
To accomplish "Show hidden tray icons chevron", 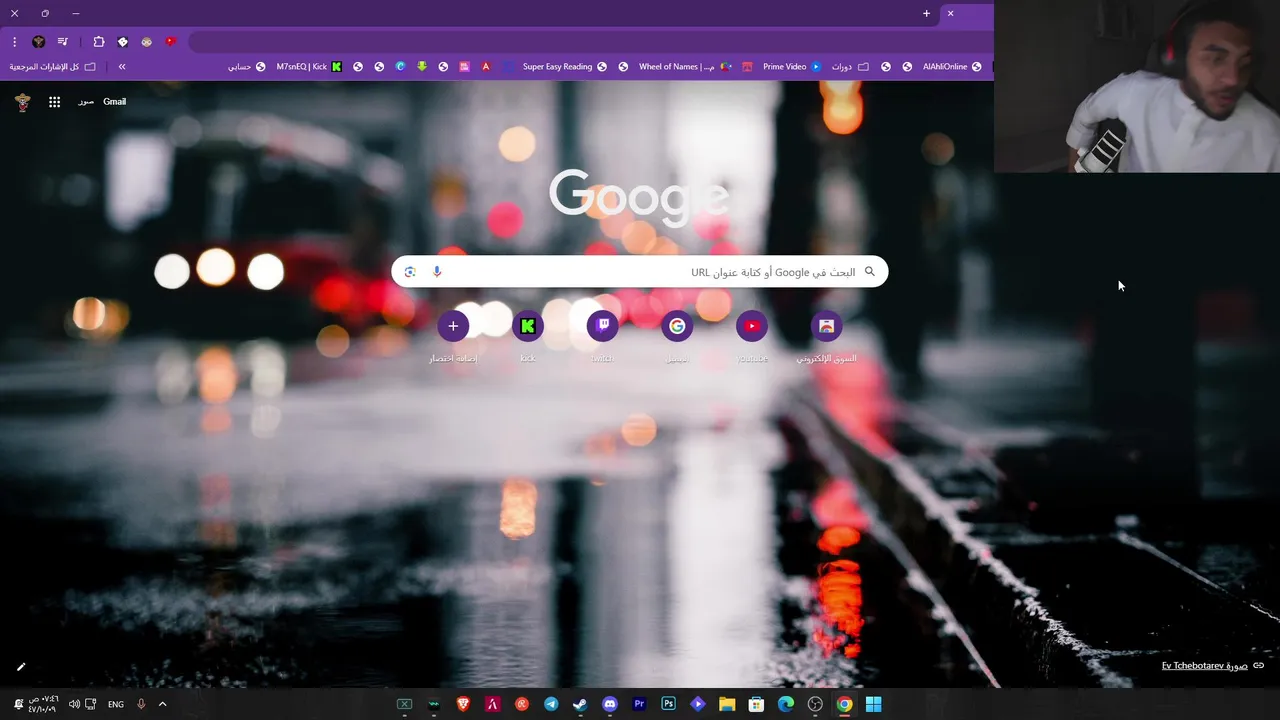I will (162, 704).
